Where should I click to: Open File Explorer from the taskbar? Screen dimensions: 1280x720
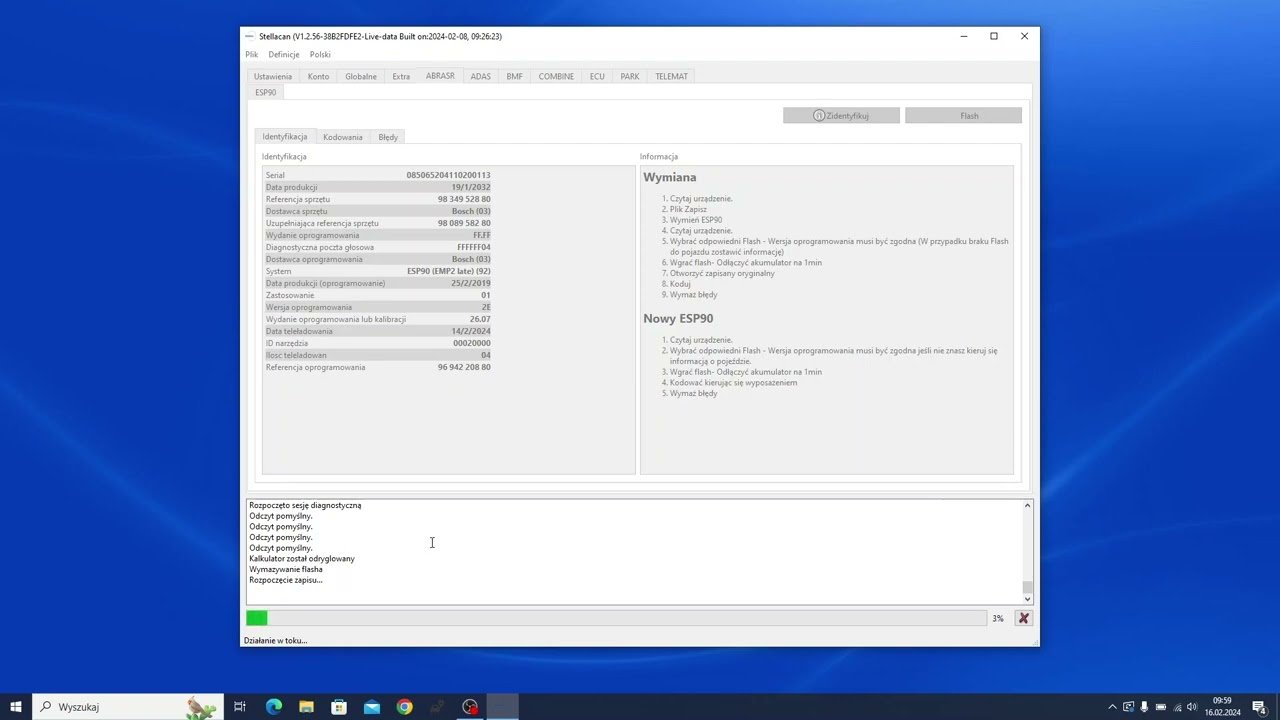307,707
